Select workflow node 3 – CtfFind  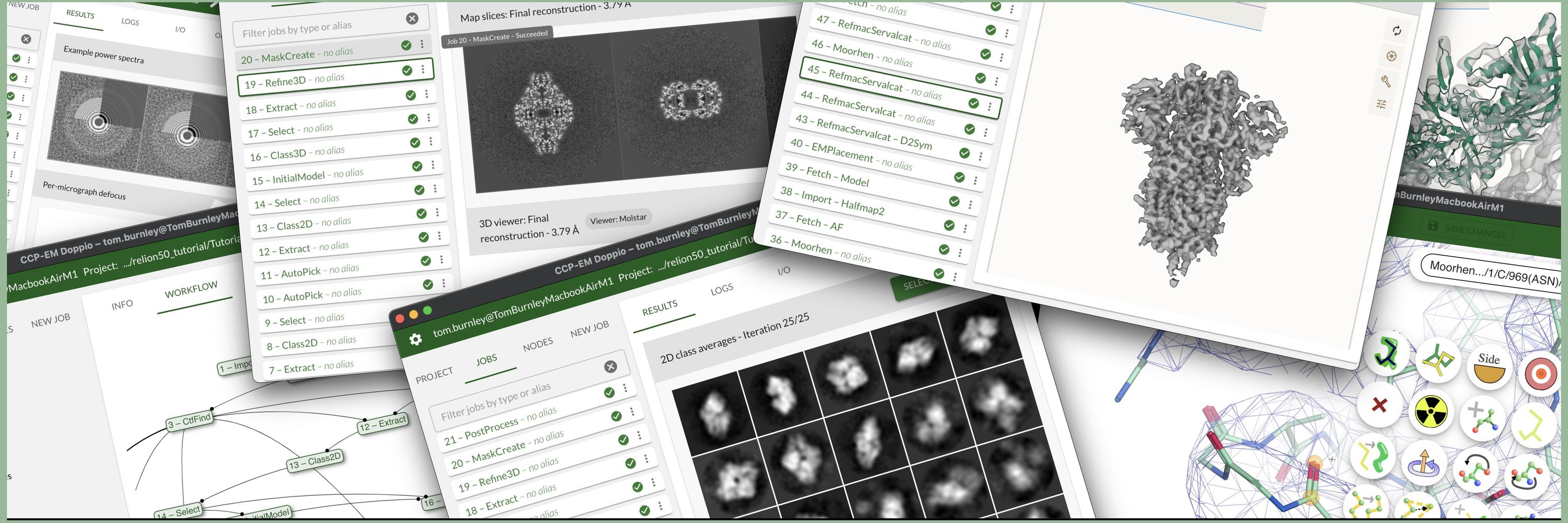tap(190, 420)
